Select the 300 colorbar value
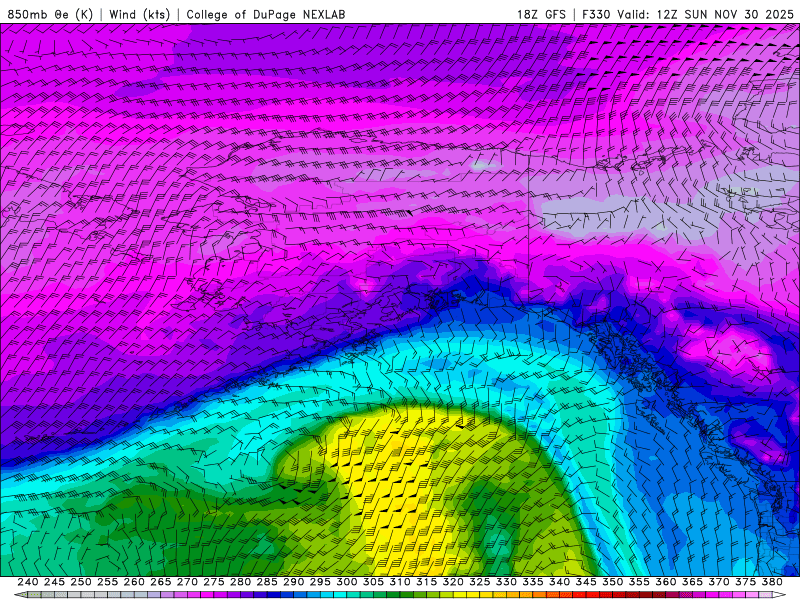Image resolution: width=800 pixels, height=600 pixels. [346, 582]
